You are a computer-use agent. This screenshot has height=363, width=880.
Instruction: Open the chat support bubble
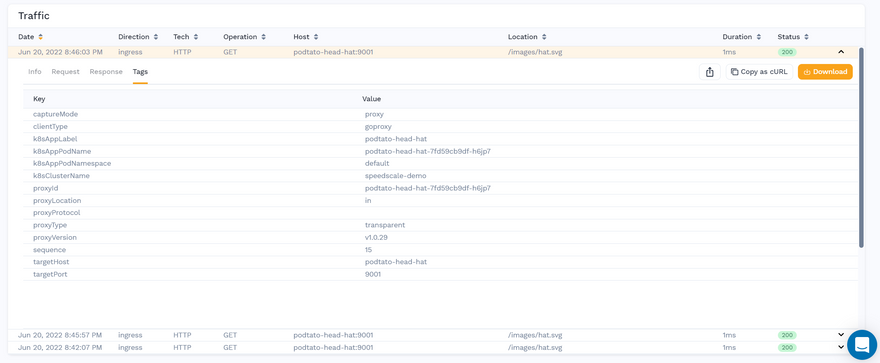tap(862, 344)
